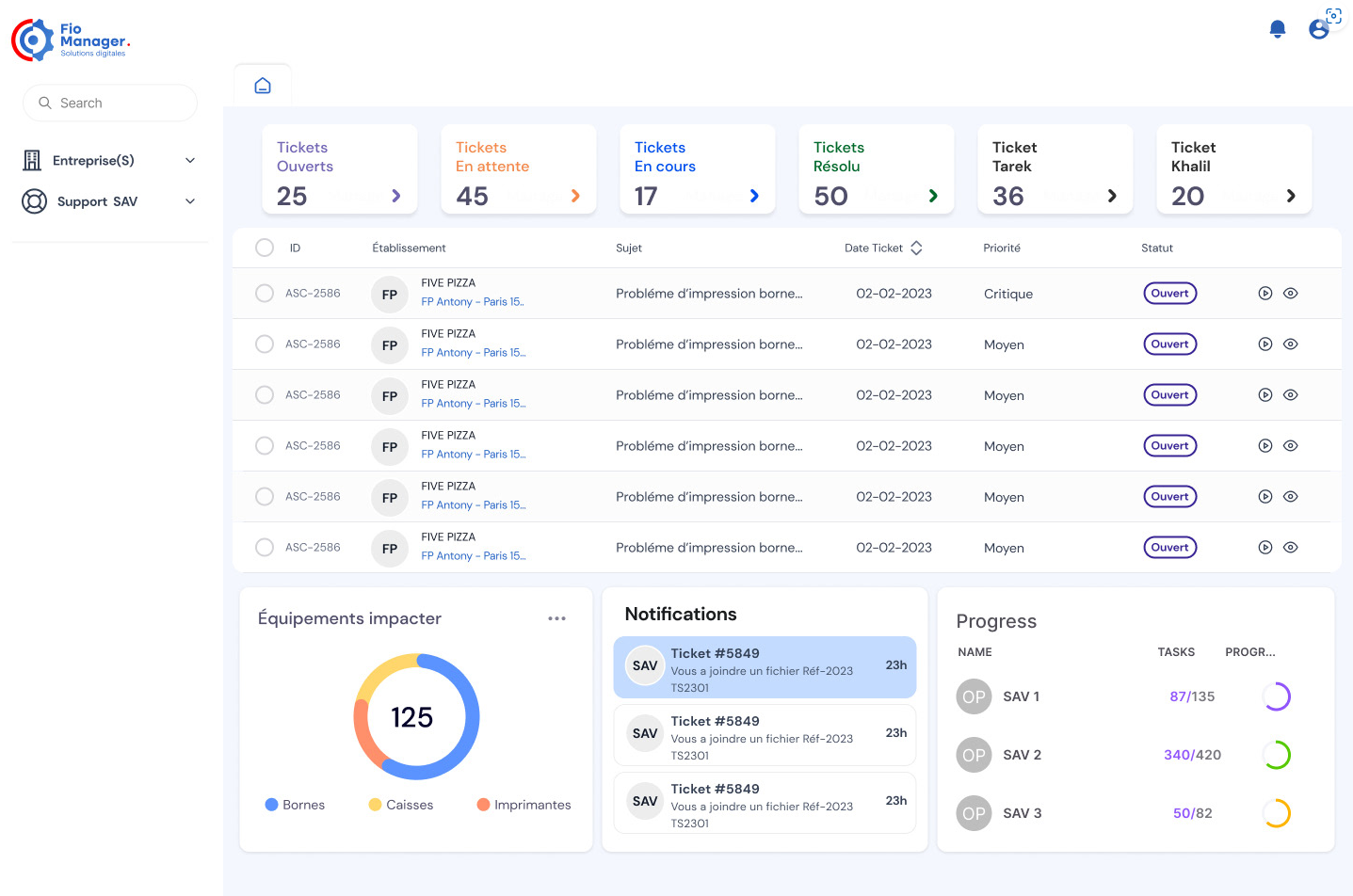
Task: Click the Ouvert status badge in the first row
Action: (x=1169, y=294)
